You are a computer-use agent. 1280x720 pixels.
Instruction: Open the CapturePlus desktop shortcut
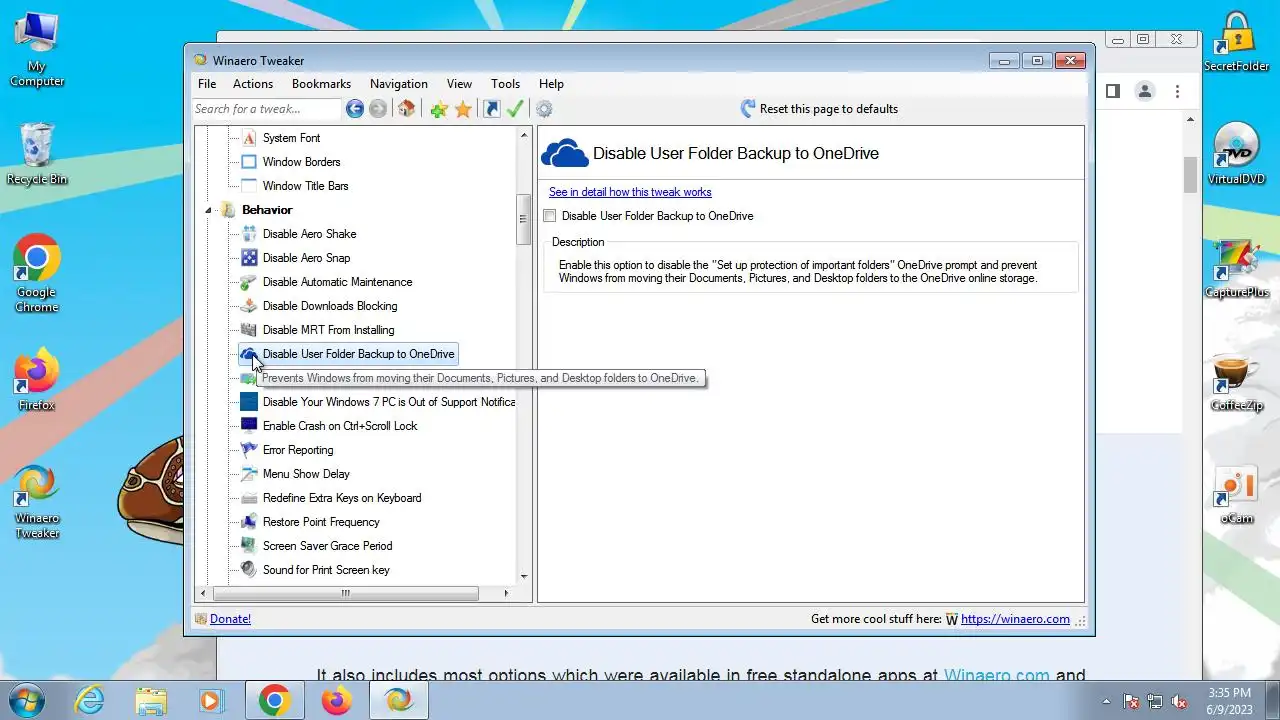click(x=1237, y=269)
